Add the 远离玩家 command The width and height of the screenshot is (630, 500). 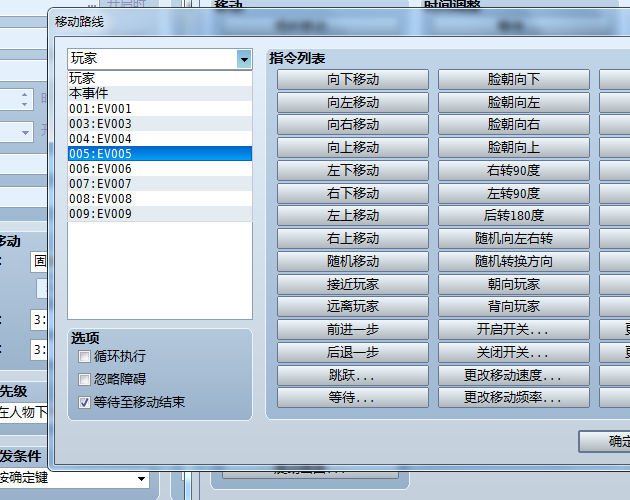click(x=353, y=306)
